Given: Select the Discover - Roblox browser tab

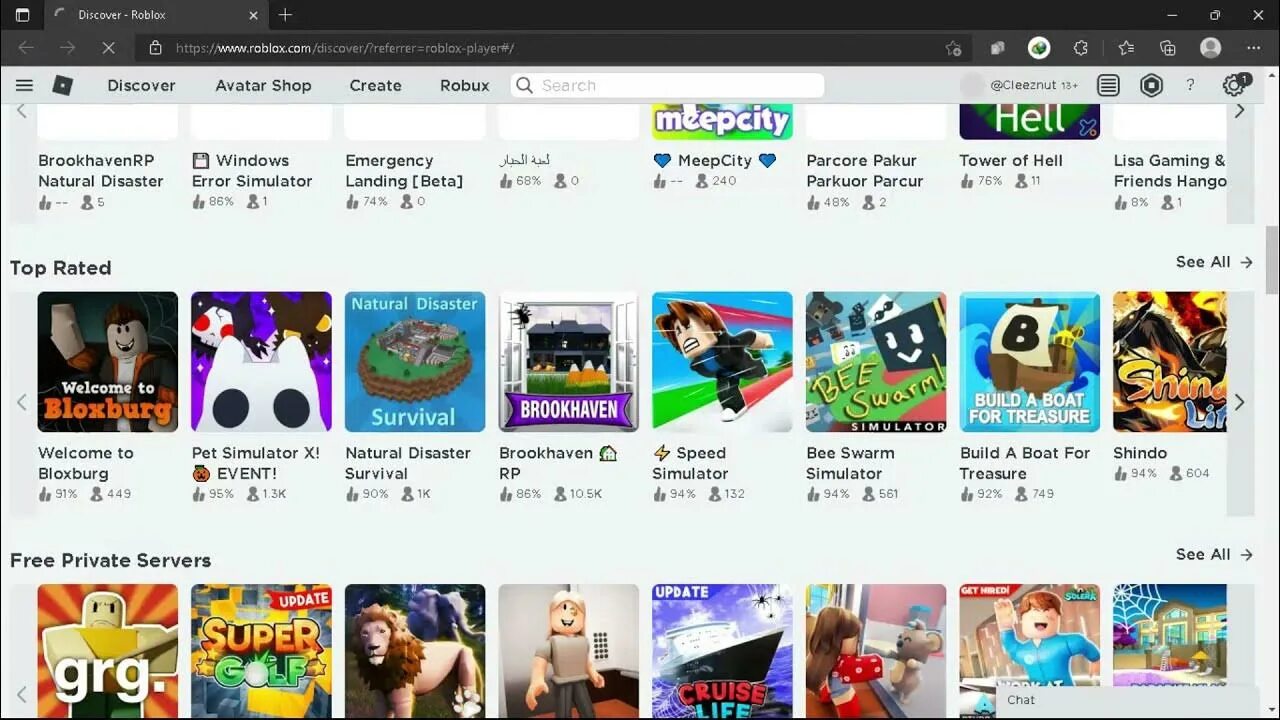Looking at the screenshot, I should pos(155,15).
